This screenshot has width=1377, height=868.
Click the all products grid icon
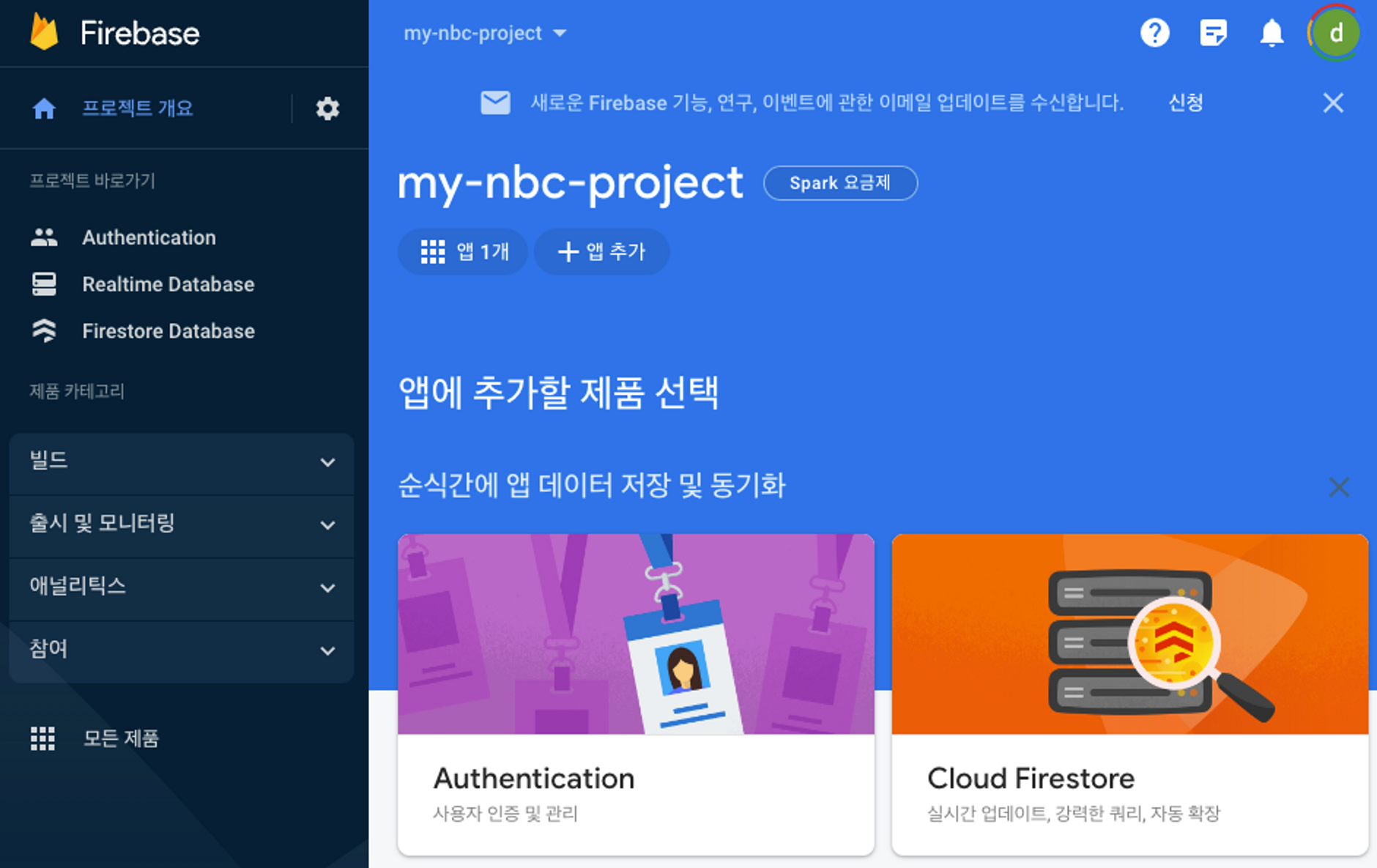(x=42, y=738)
